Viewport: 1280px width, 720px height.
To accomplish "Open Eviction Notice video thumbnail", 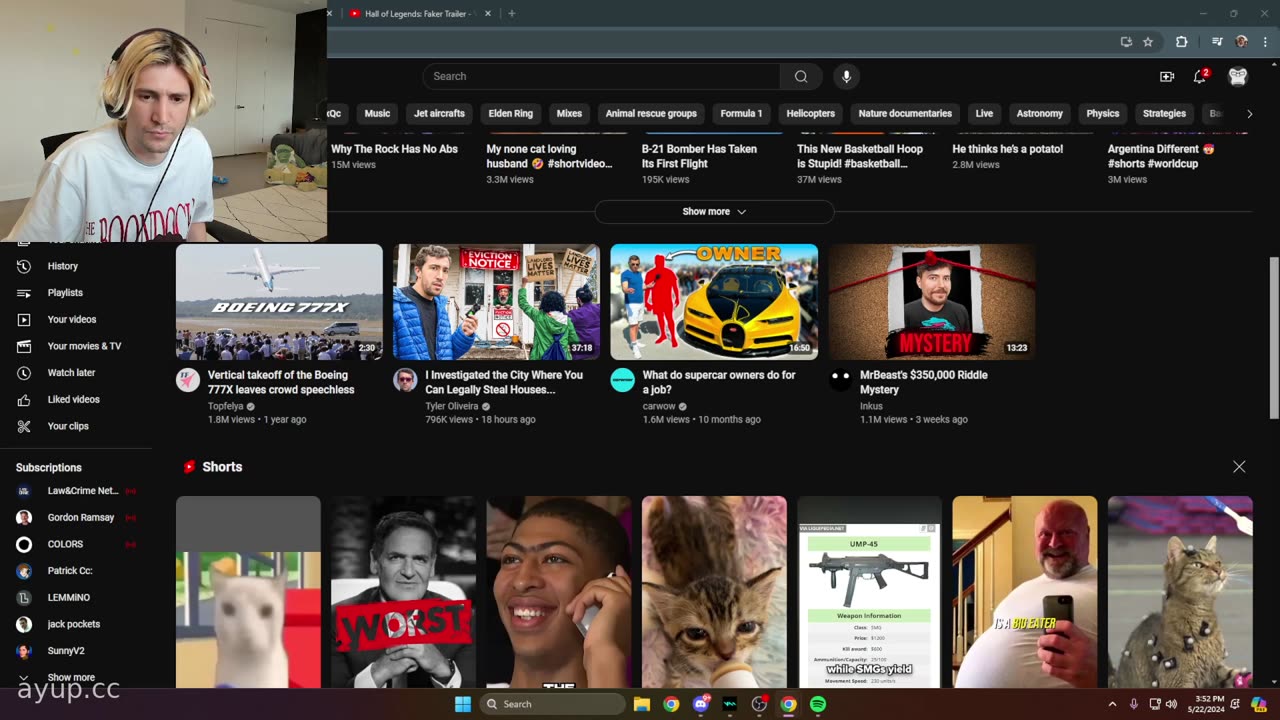I will click(x=496, y=302).
